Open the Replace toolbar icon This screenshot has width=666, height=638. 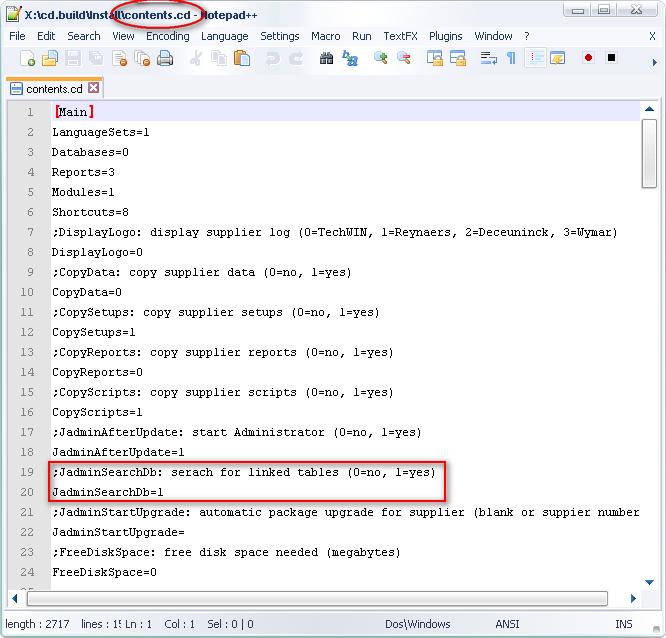[x=350, y=58]
